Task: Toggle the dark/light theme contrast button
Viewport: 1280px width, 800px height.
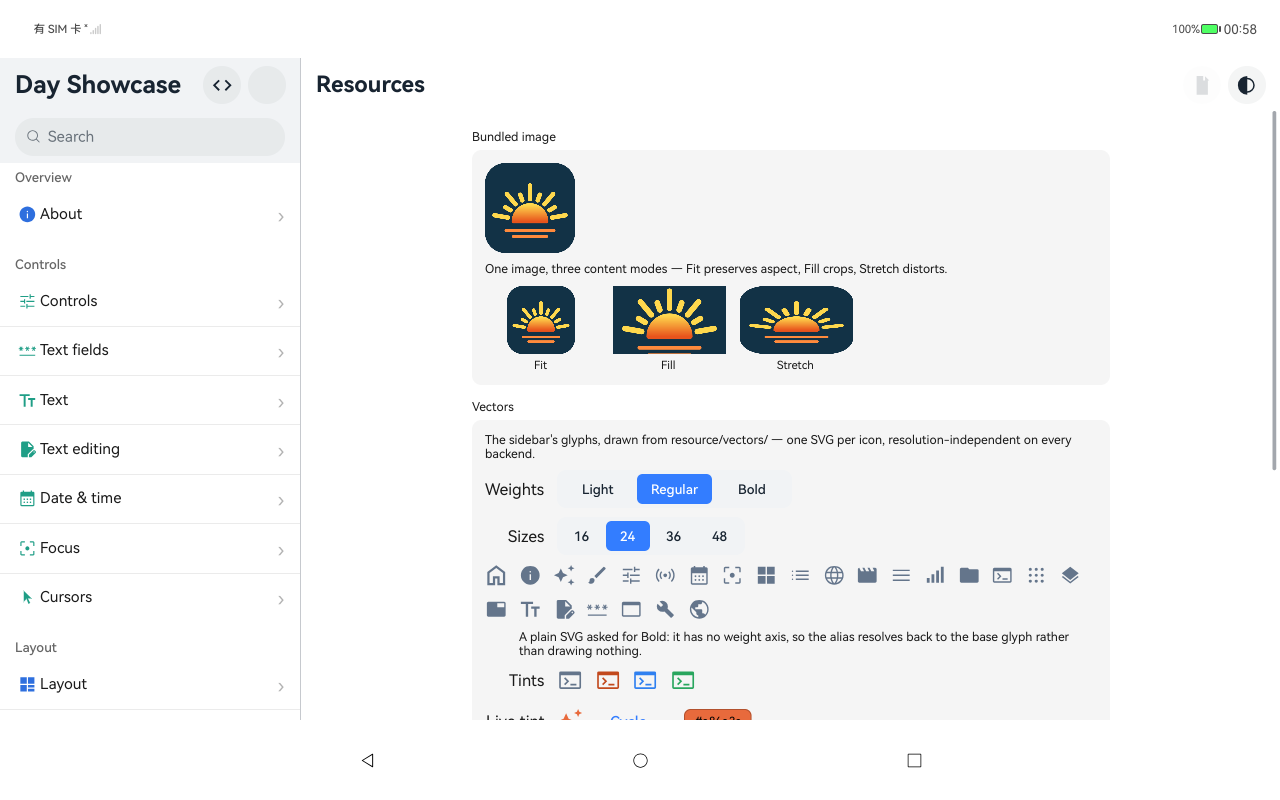Action: click(x=1246, y=85)
